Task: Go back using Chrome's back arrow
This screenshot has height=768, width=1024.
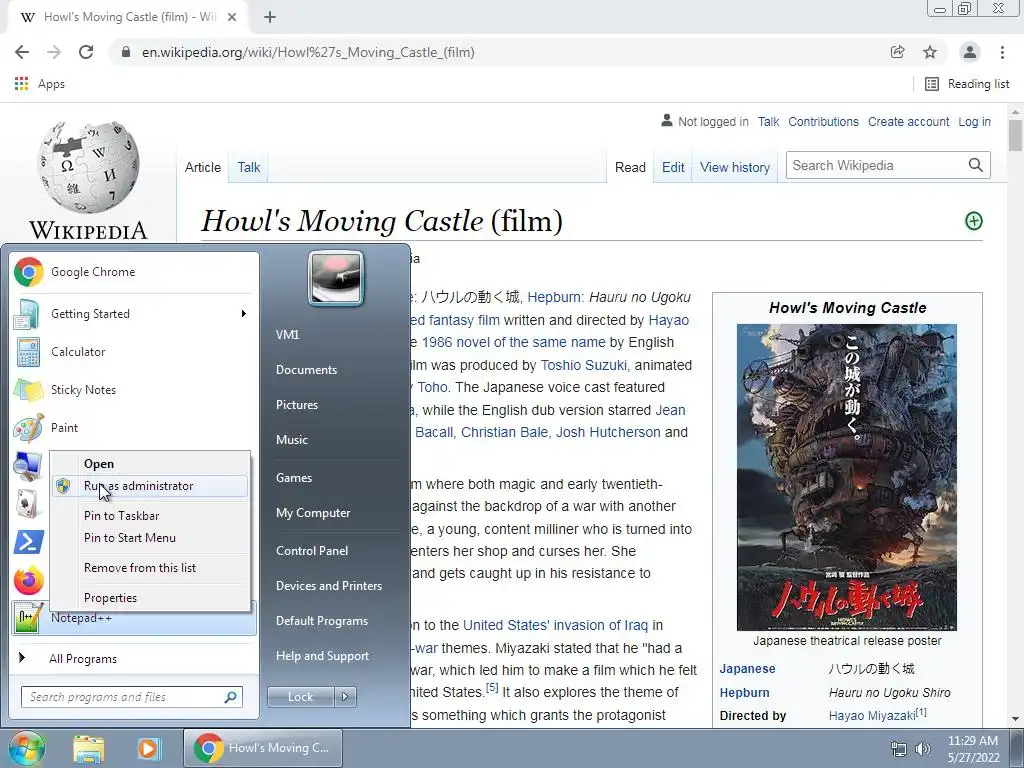Action: click(x=22, y=52)
